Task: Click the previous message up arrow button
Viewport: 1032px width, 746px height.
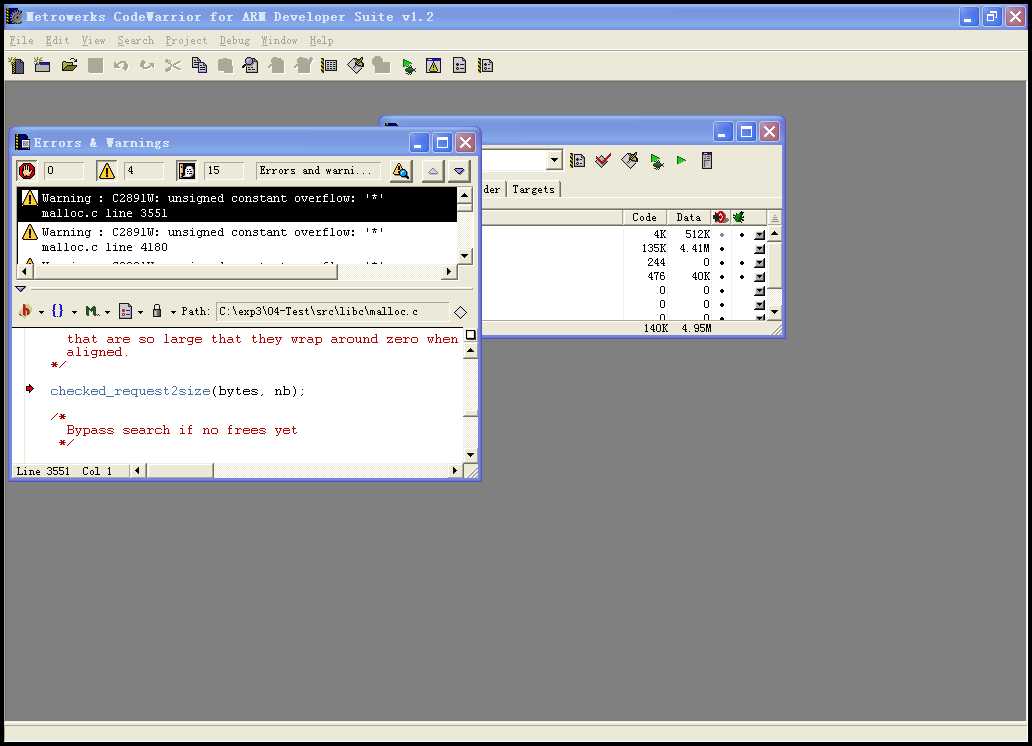Action: coord(432,171)
